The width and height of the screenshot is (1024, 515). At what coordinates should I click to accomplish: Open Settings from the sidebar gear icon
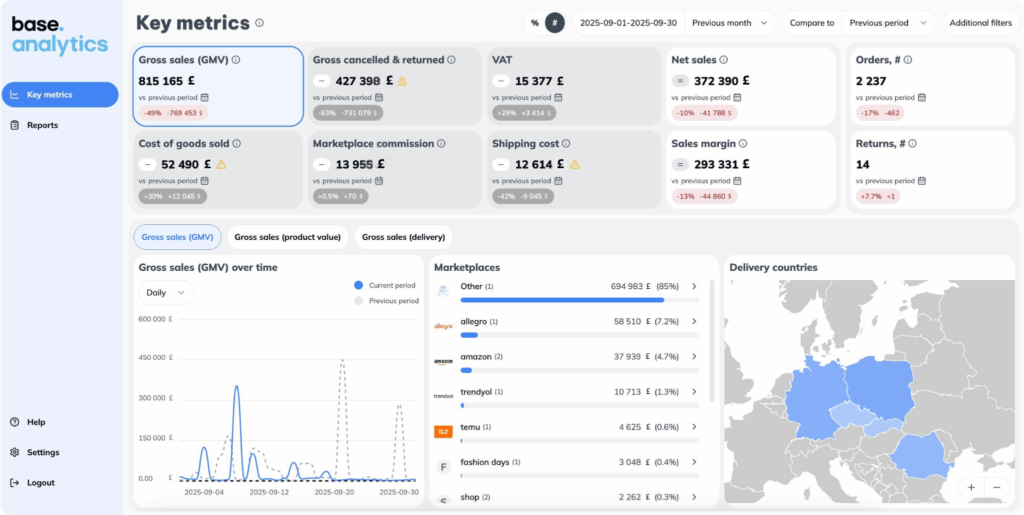[15, 452]
